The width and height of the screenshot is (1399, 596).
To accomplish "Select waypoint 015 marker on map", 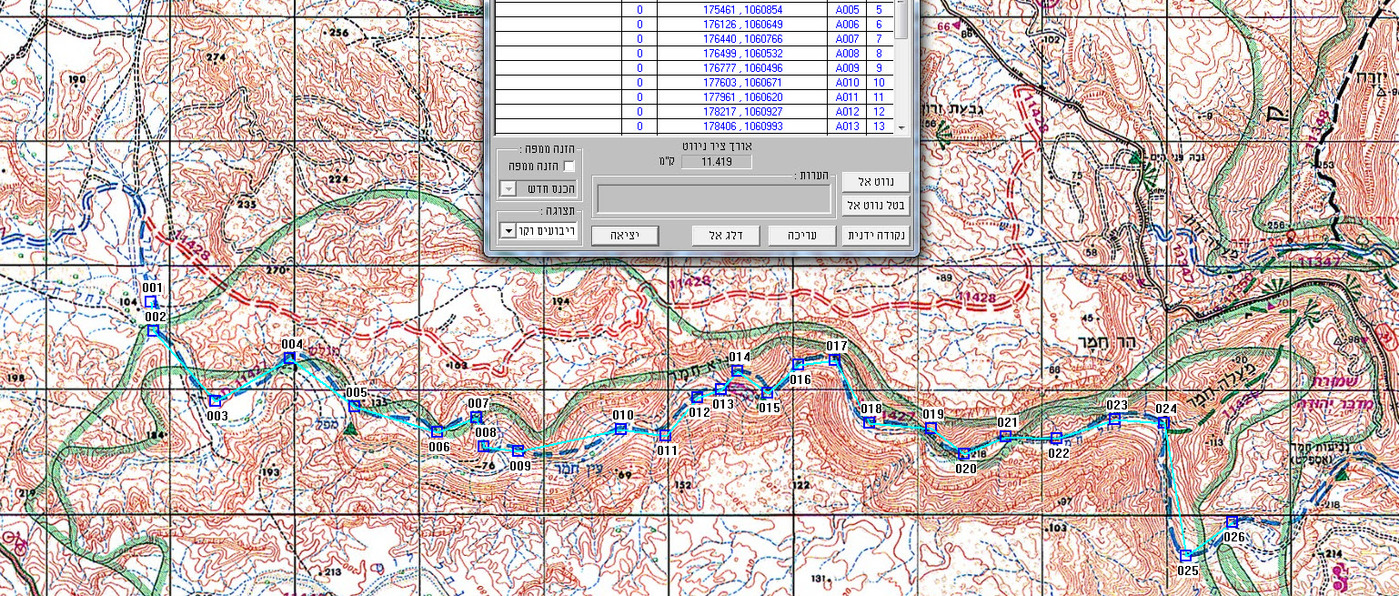I will coord(767,393).
